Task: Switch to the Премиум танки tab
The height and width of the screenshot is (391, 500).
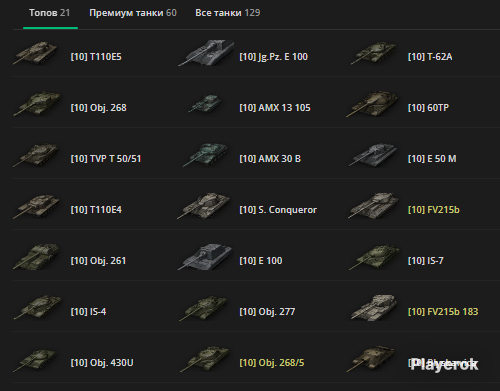Action: click(x=133, y=13)
